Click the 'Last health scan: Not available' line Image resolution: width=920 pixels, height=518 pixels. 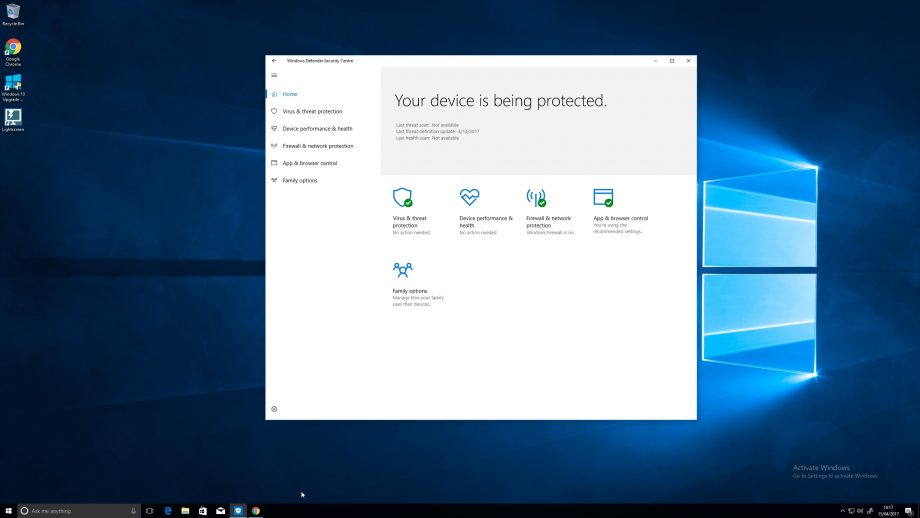pos(427,138)
